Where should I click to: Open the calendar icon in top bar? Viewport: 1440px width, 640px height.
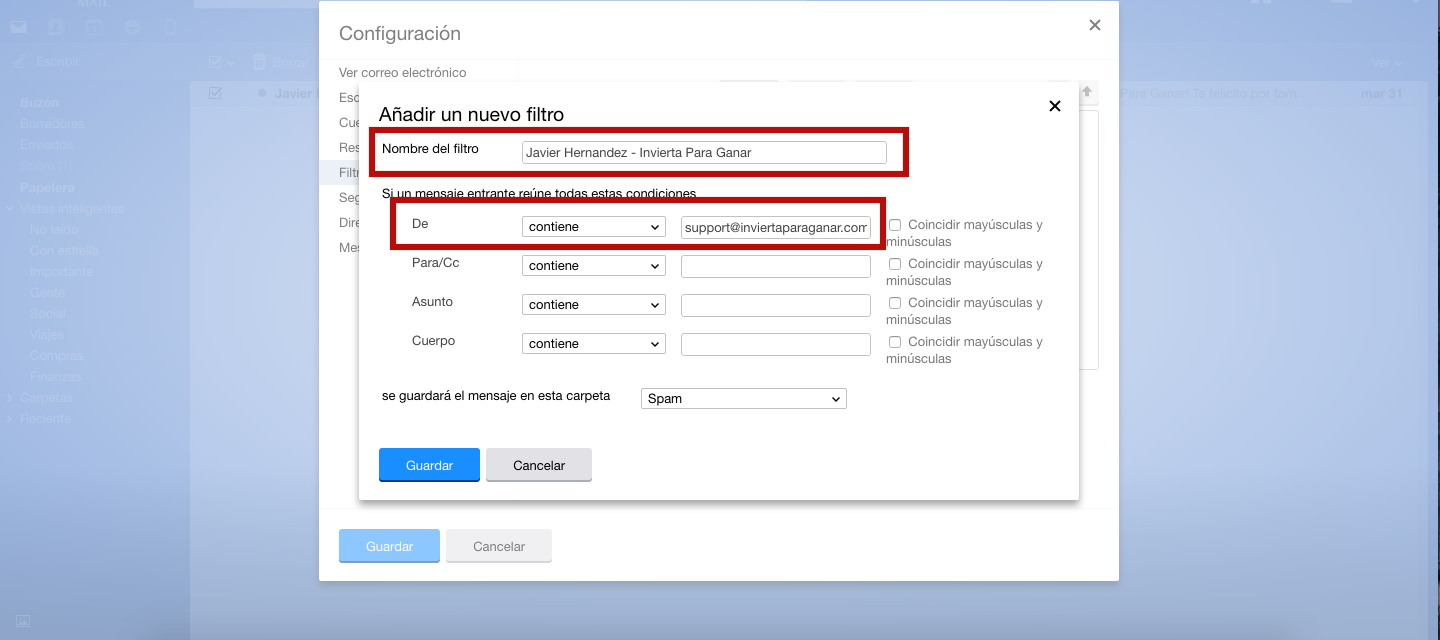94,27
